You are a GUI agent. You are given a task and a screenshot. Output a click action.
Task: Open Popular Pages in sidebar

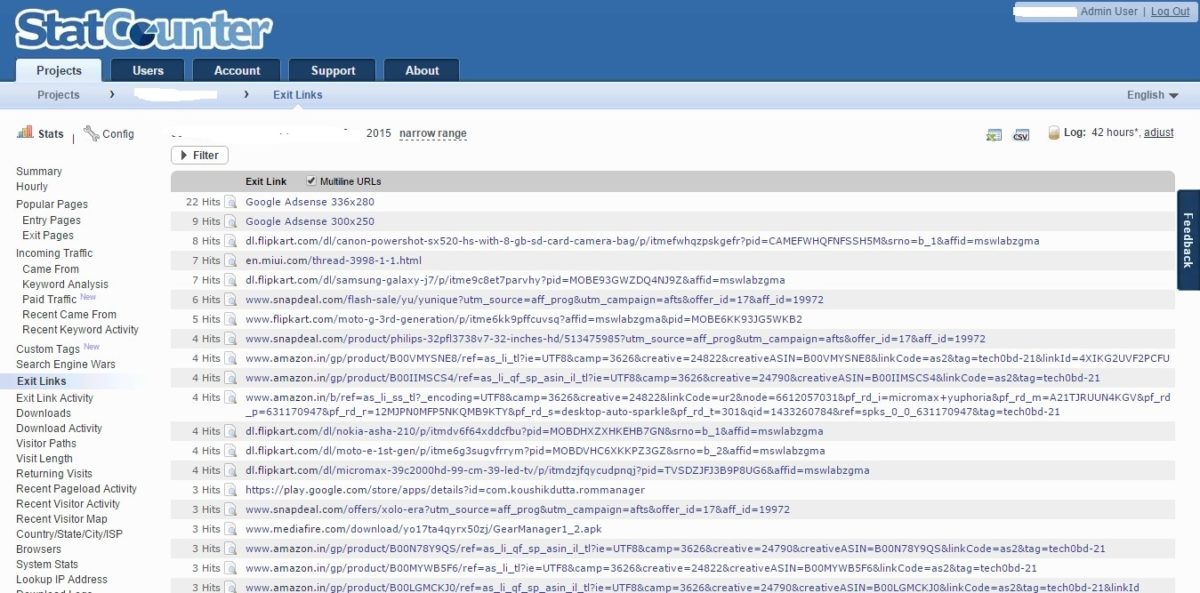(52, 204)
